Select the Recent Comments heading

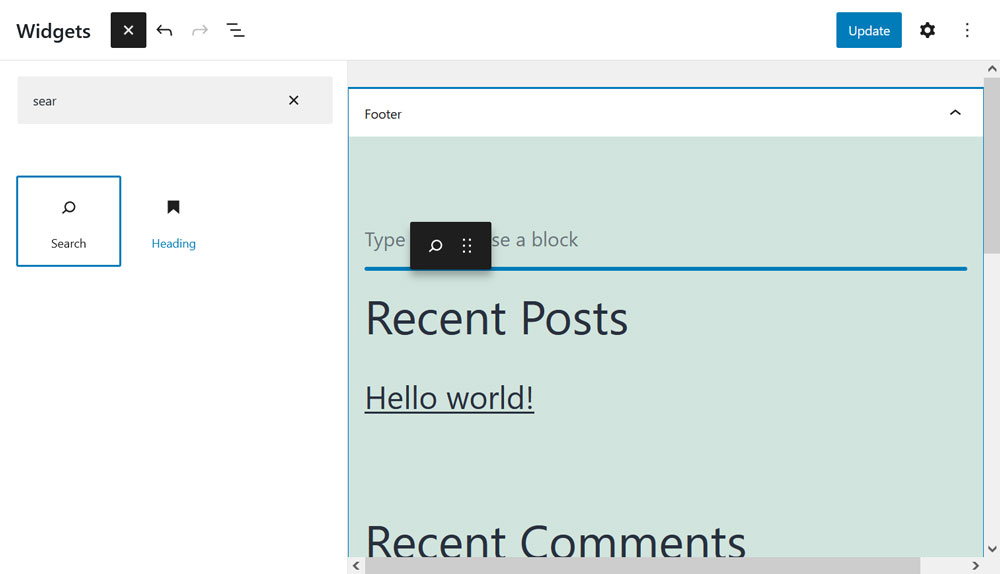pyautogui.click(x=555, y=541)
